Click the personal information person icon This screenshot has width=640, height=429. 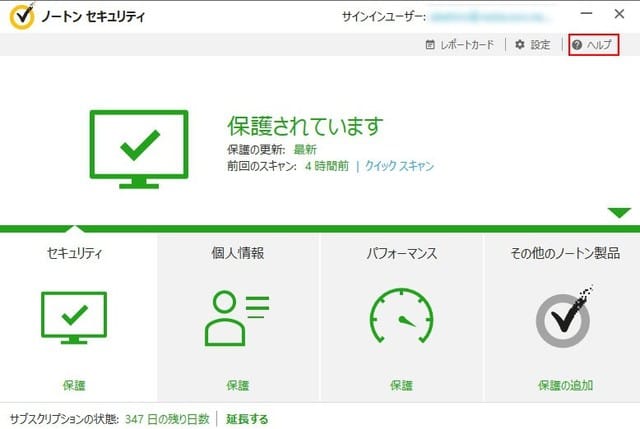[x=236, y=318]
